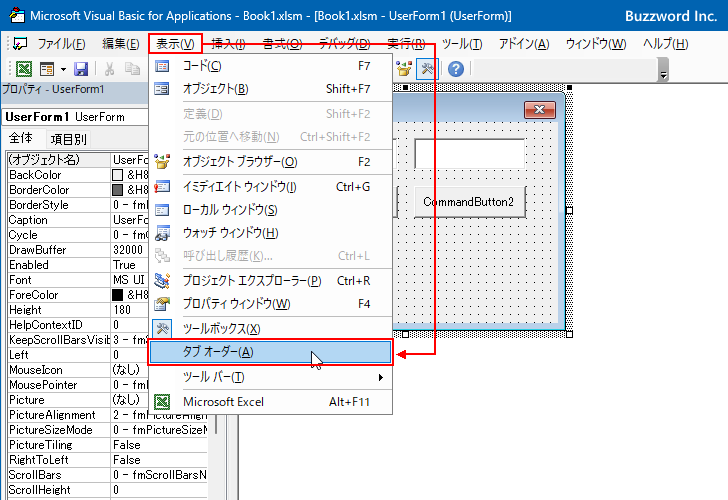Click the BorderColor gray color swatch
The image size is (728, 500).
(x=117, y=190)
